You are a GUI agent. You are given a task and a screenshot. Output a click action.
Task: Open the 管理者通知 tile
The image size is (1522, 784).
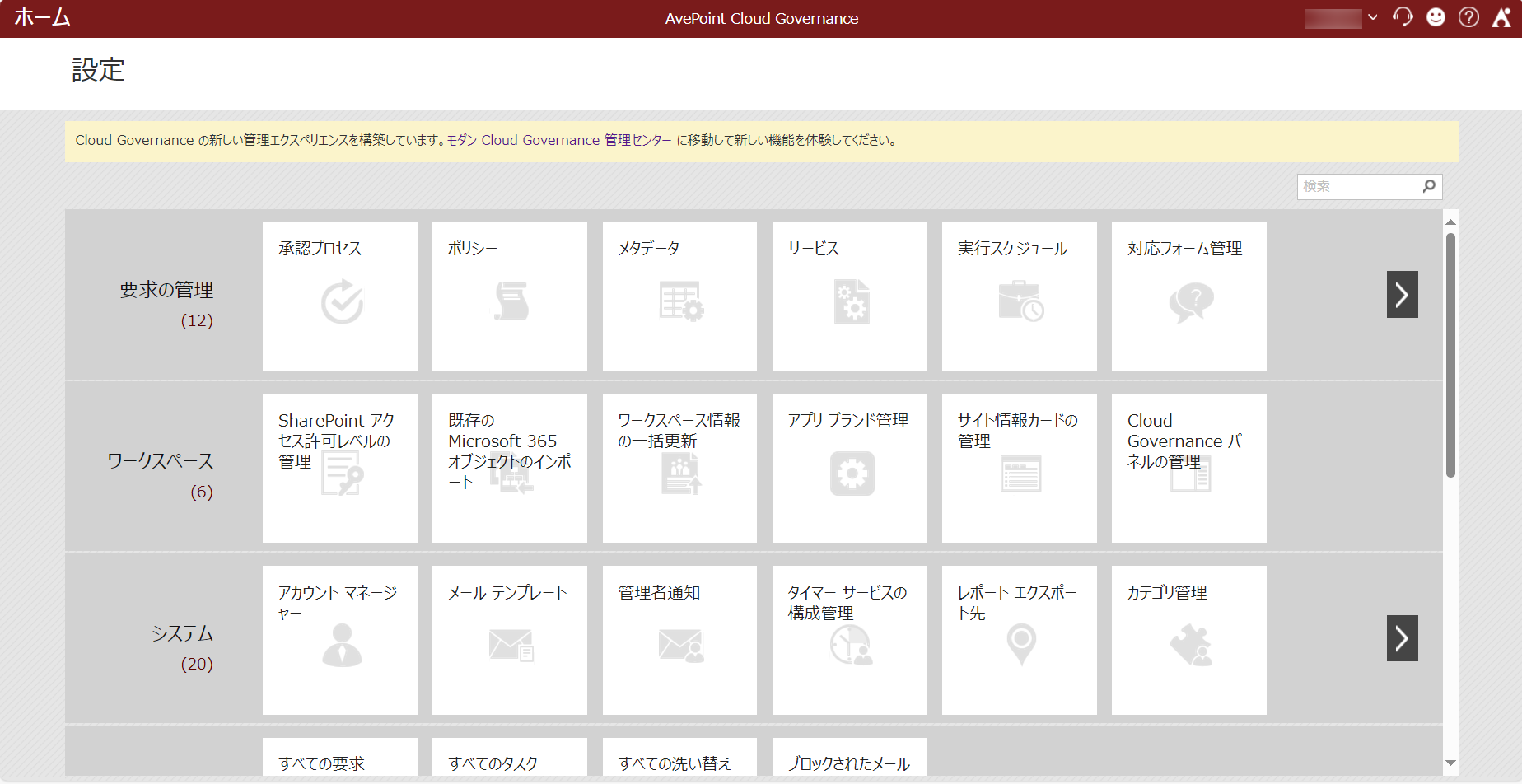[679, 640]
